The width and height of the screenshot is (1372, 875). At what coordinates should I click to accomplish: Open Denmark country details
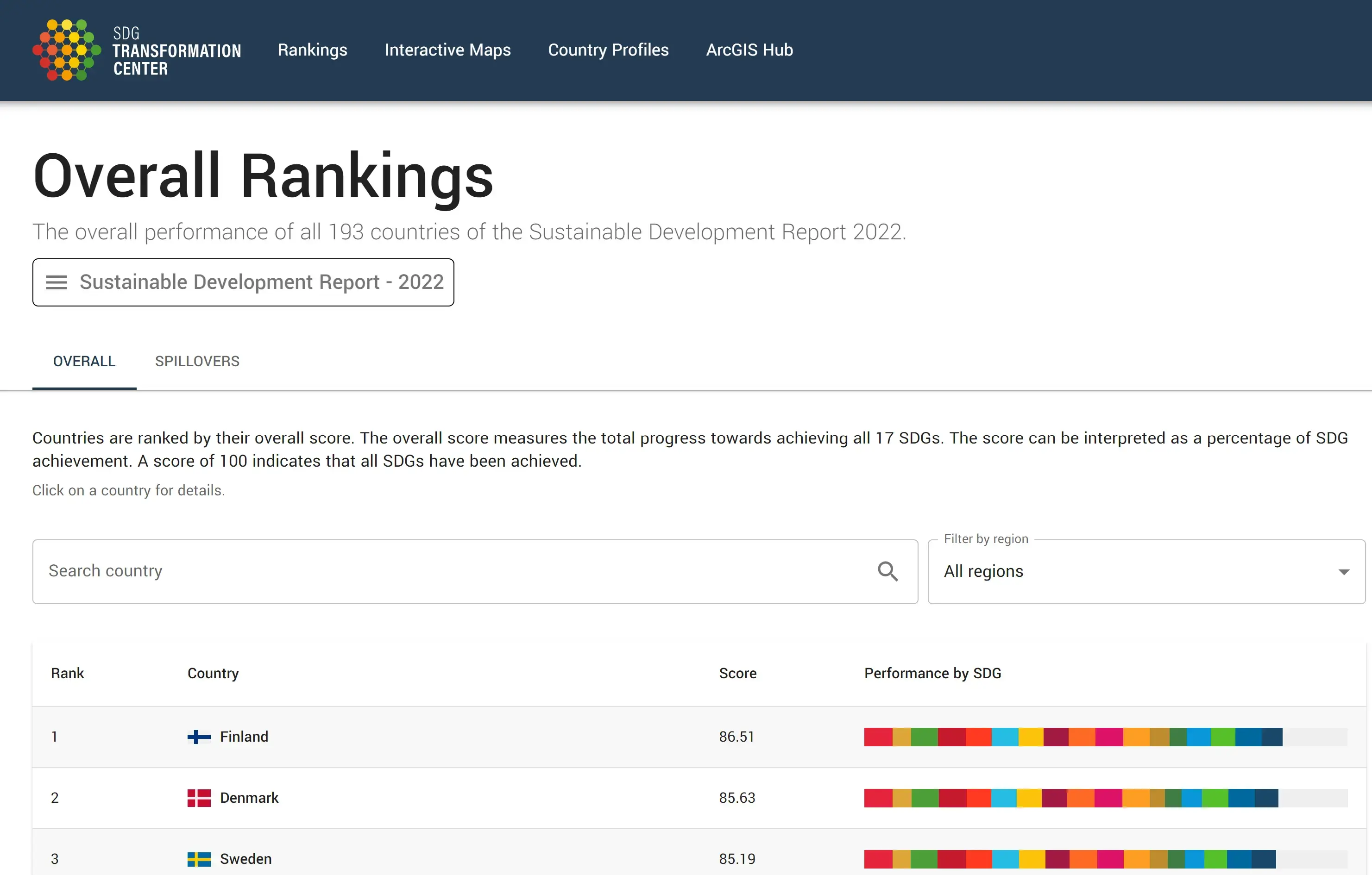click(249, 798)
